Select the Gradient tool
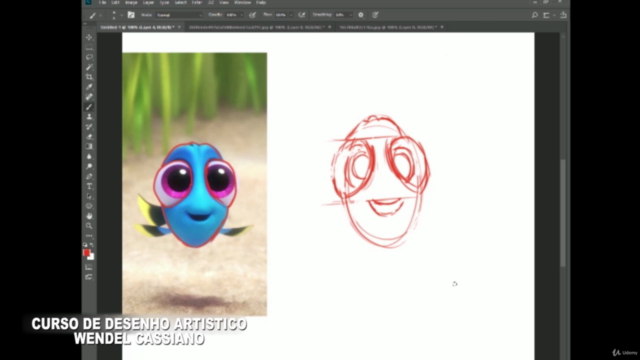640x360 pixels. tap(89, 147)
